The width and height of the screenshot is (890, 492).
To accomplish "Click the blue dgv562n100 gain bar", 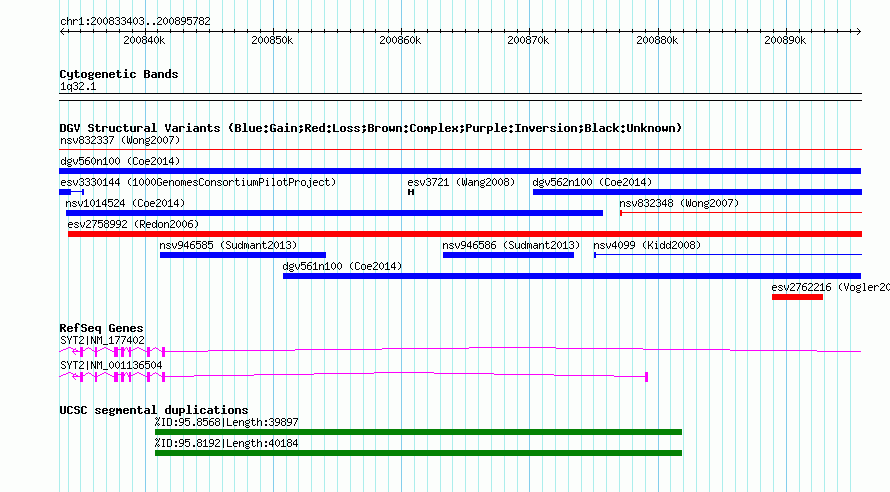I will click(x=697, y=192).
